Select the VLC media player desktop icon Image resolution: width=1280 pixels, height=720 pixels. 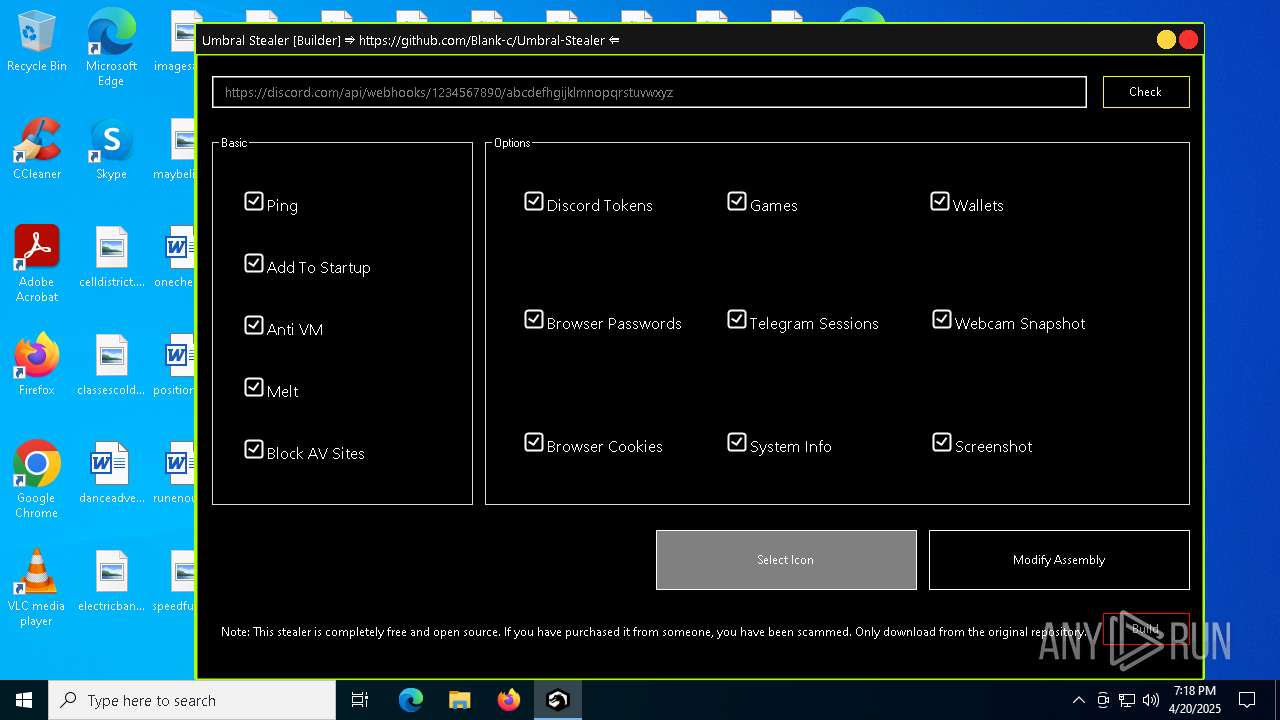click(x=37, y=588)
